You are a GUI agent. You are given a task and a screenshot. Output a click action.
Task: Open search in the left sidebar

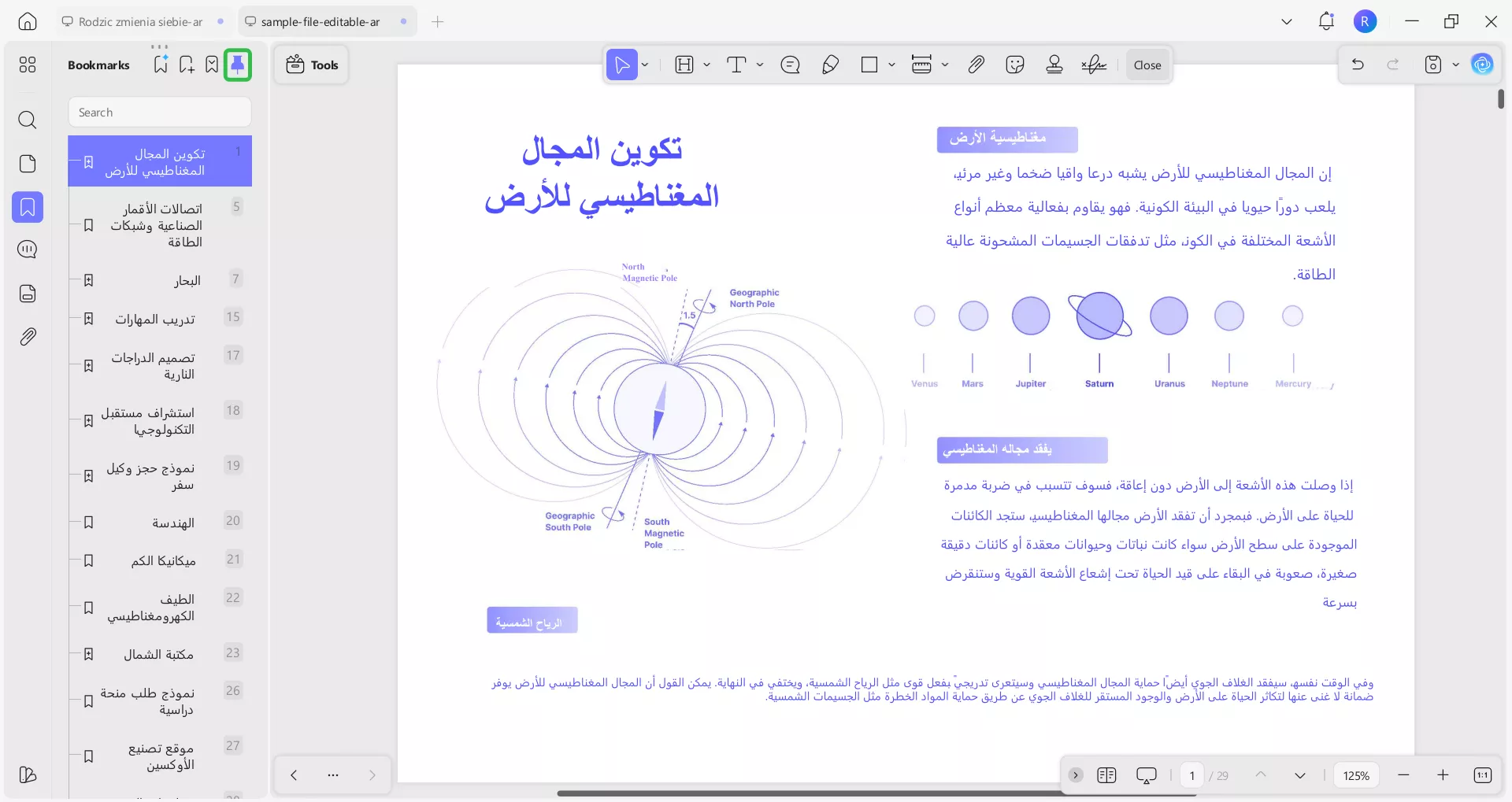(x=28, y=120)
